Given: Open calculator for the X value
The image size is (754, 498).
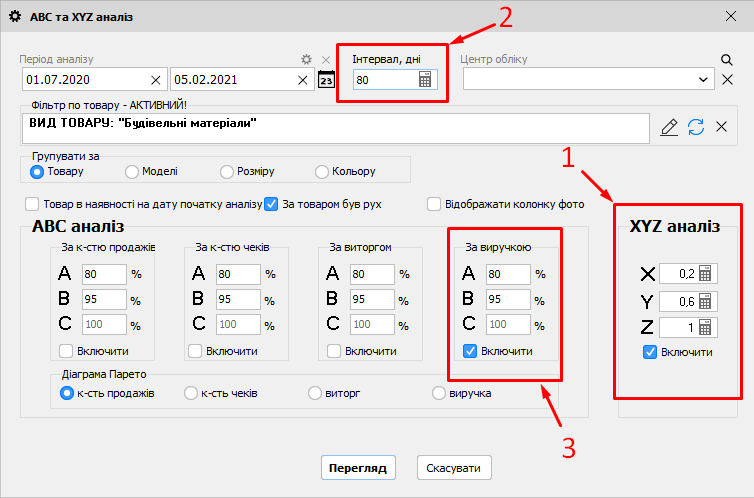Looking at the screenshot, I should 705,274.
